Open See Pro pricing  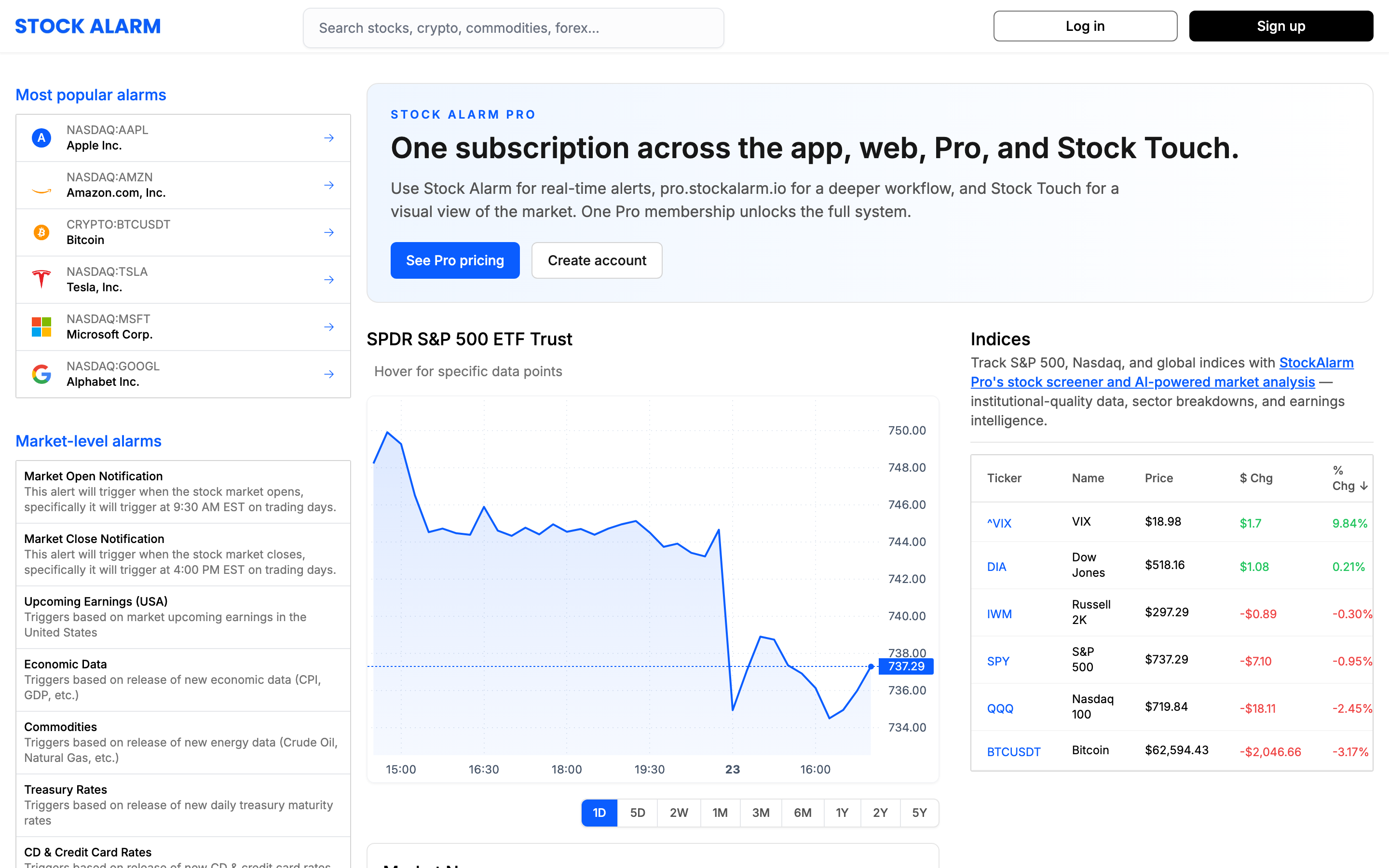(455, 260)
